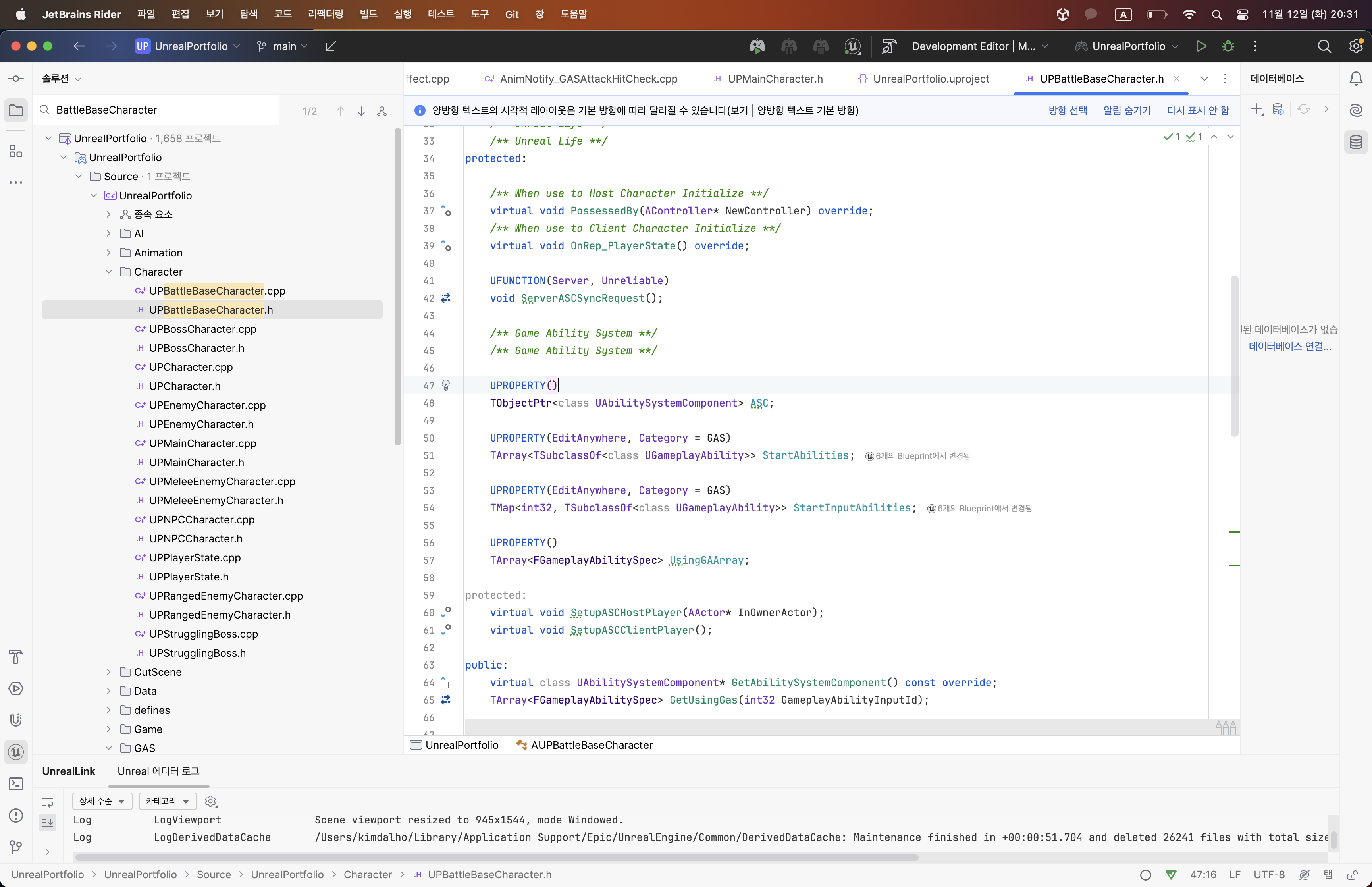Click the 알림 숨기기 link in the banner
1372x887 pixels.
[1127, 110]
